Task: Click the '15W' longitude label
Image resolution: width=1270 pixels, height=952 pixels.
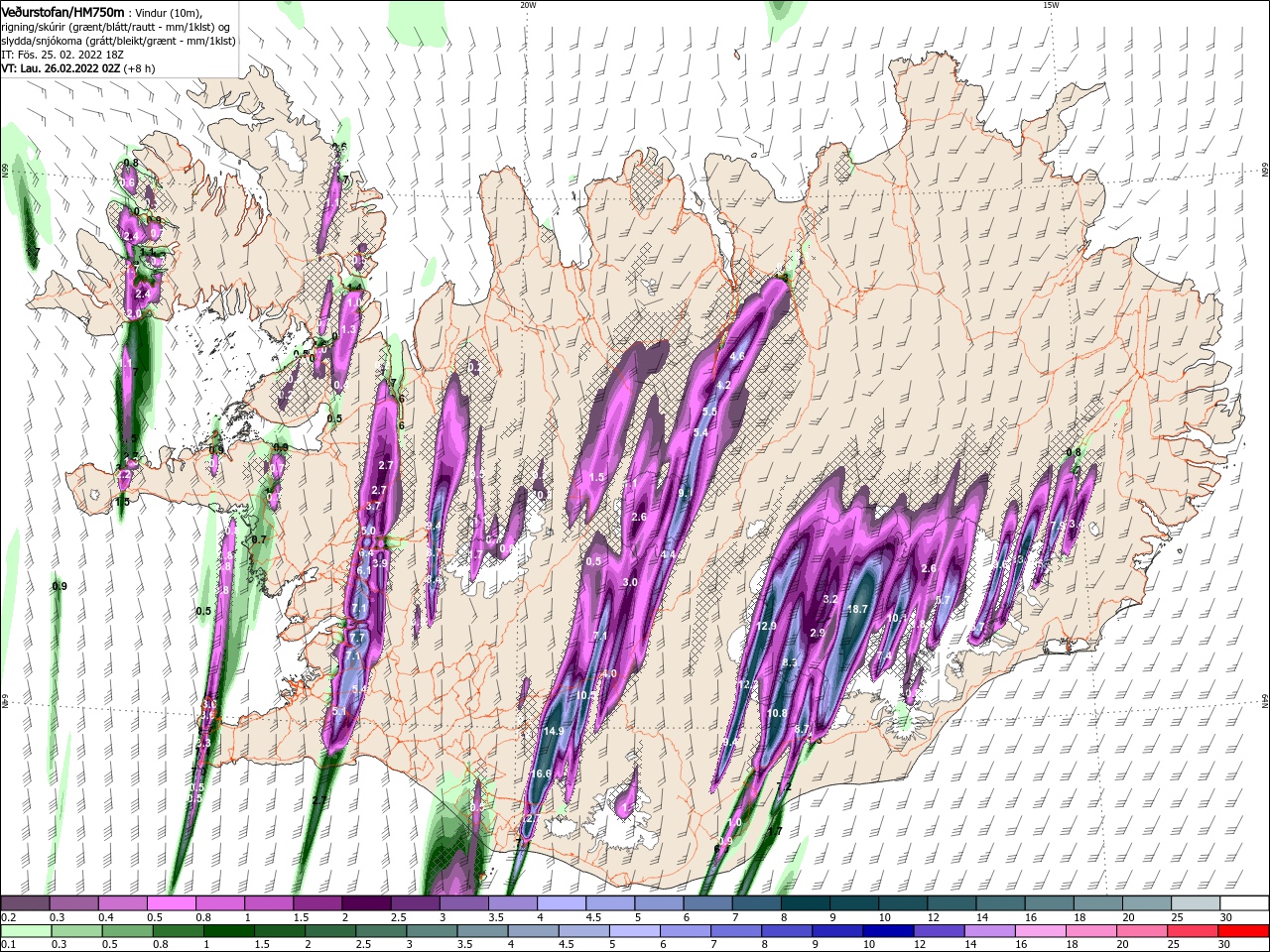Action: pyautogui.click(x=1051, y=5)
